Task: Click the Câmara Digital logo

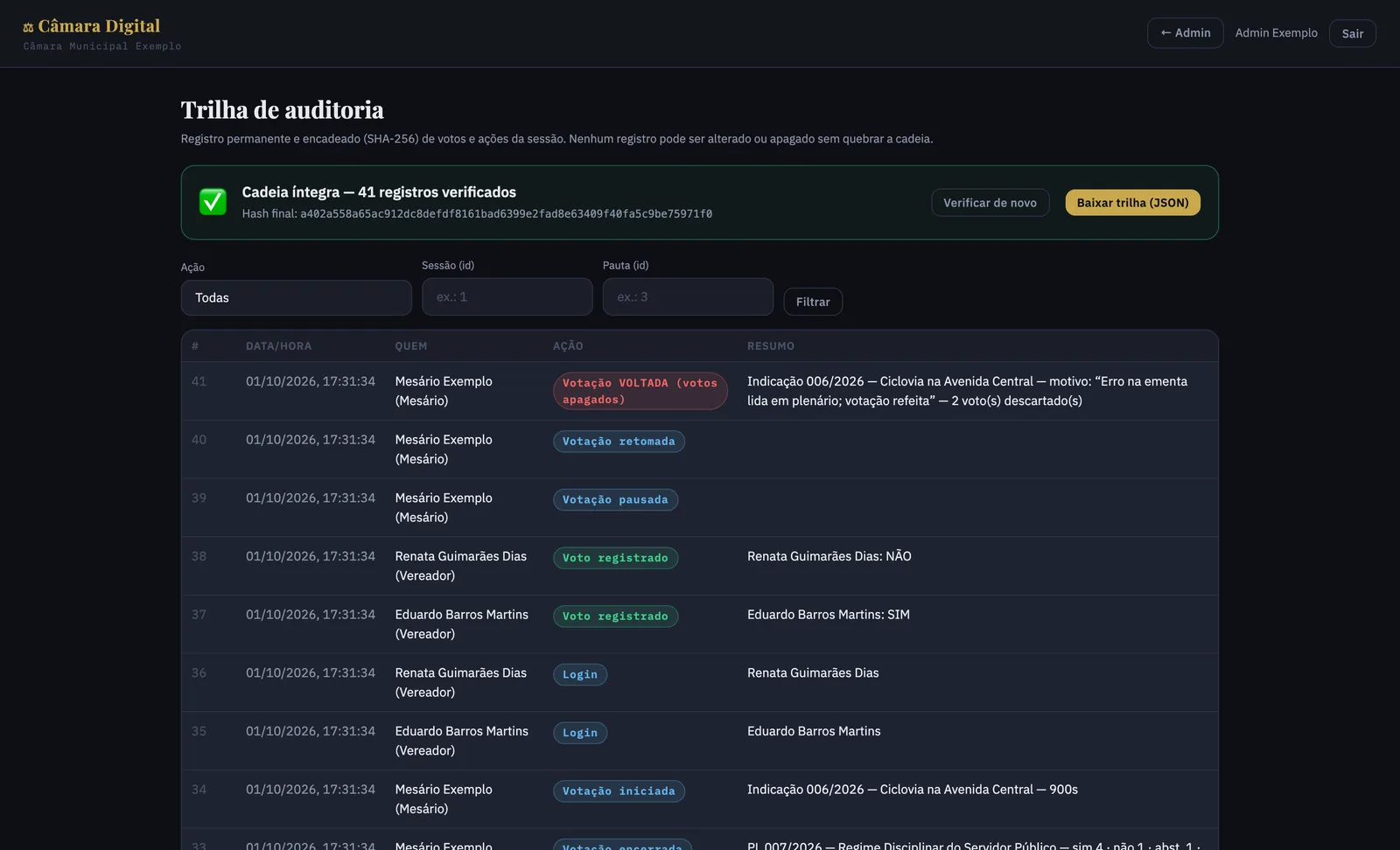Action: [x=92, y=26]
